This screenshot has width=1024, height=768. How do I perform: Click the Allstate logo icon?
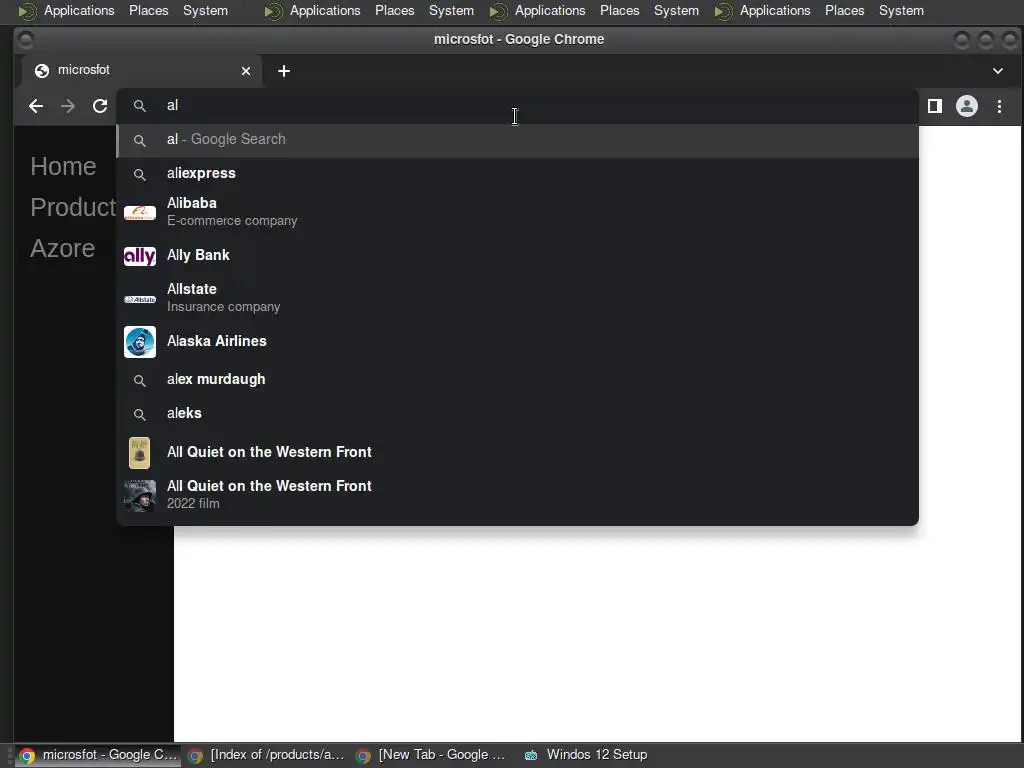click(140, 299)
